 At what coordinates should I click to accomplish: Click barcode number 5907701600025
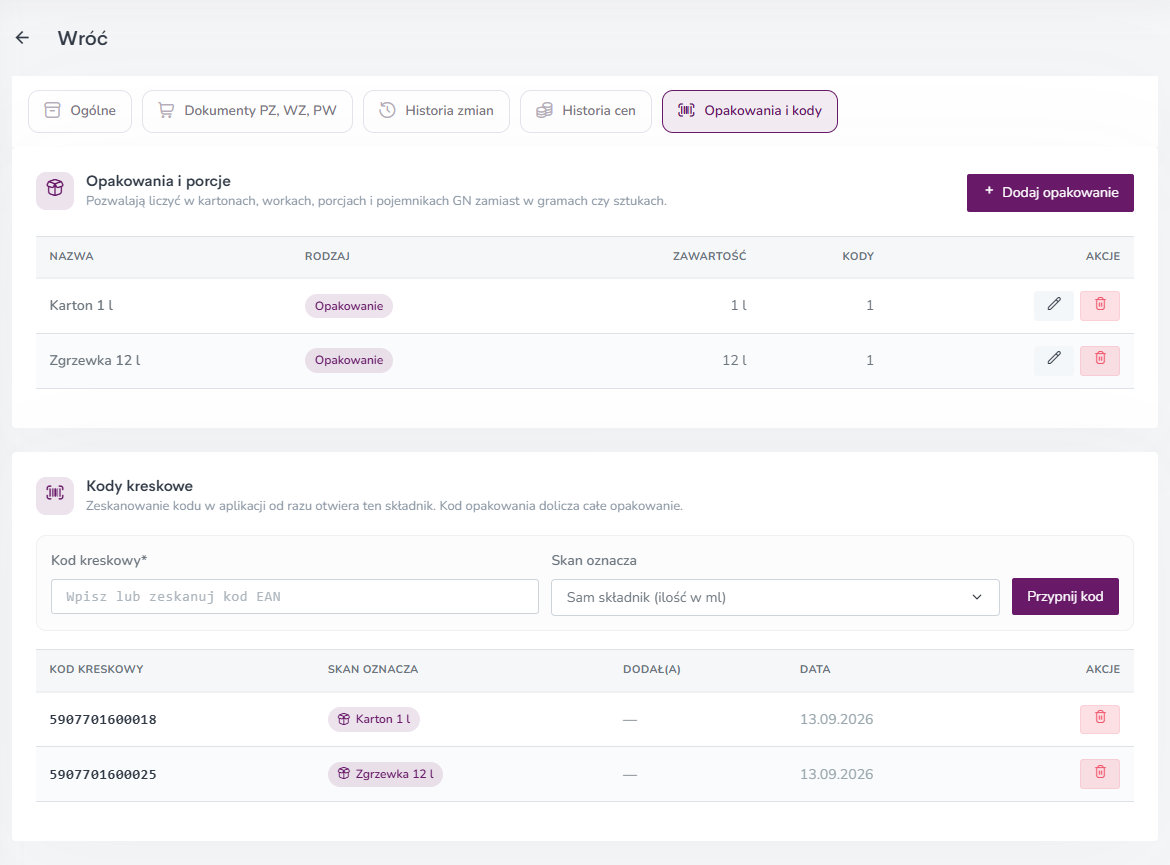point(103,775)
